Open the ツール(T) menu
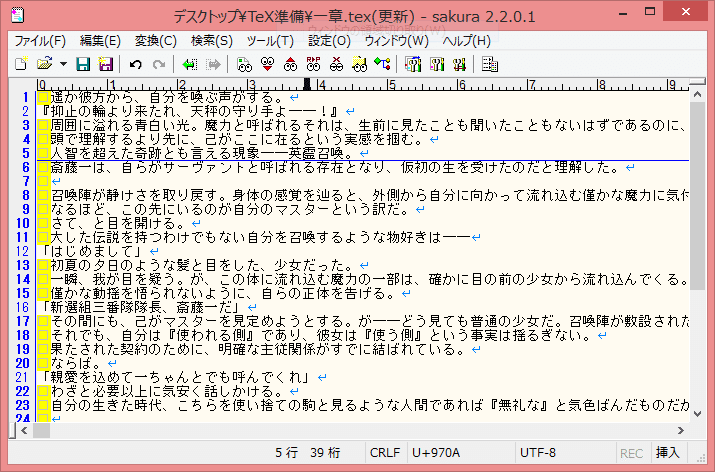The image size is (715, 472). (x=270, y=41)
